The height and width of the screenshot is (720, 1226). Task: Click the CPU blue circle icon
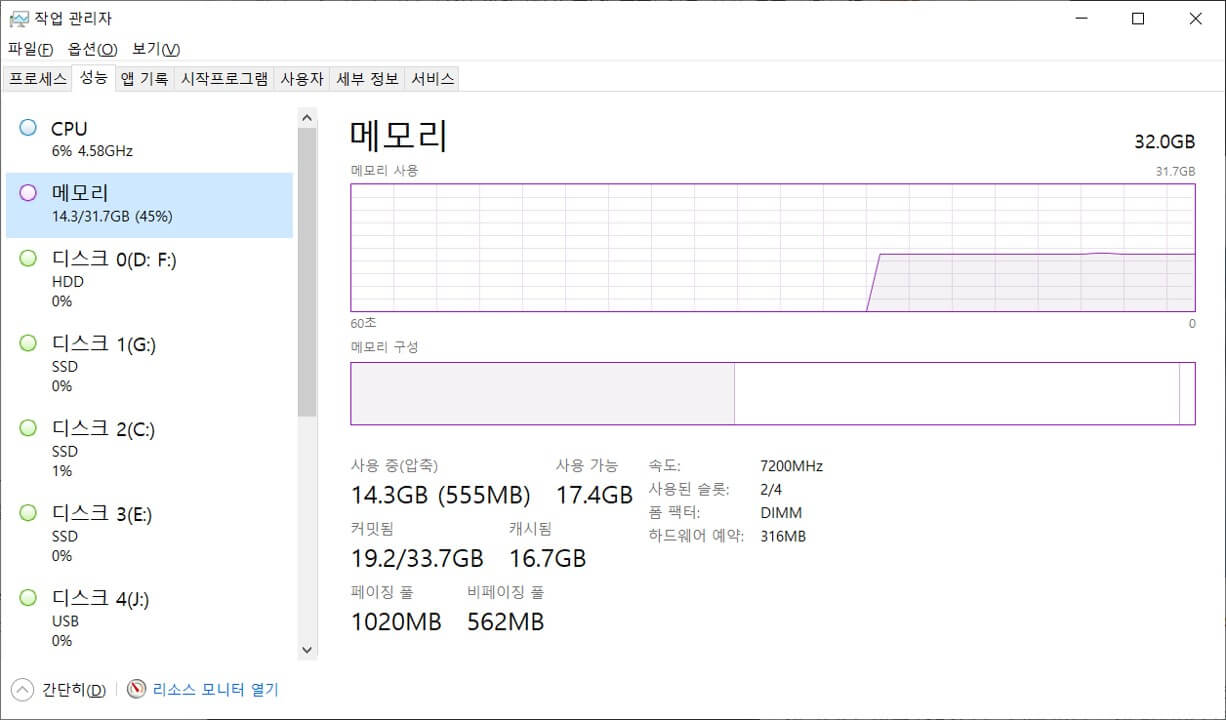28,128
